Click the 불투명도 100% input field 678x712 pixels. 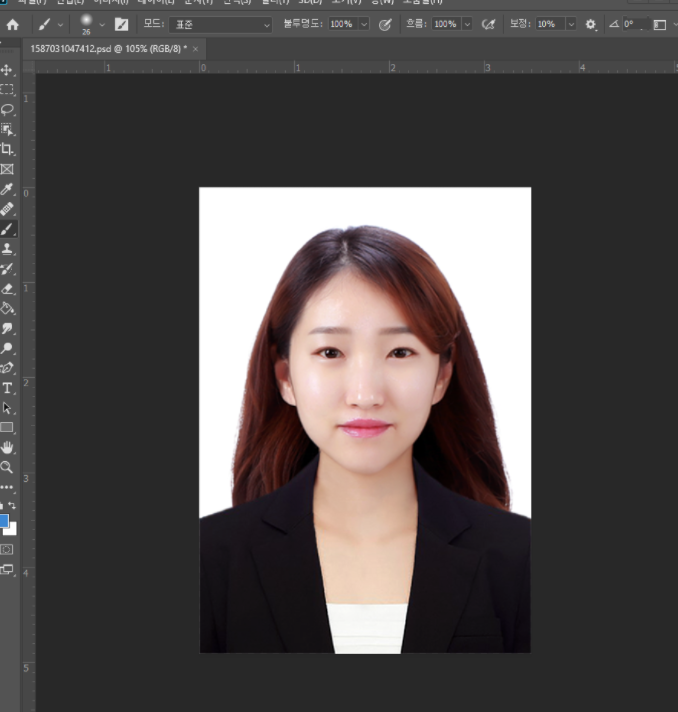point(343,24)
